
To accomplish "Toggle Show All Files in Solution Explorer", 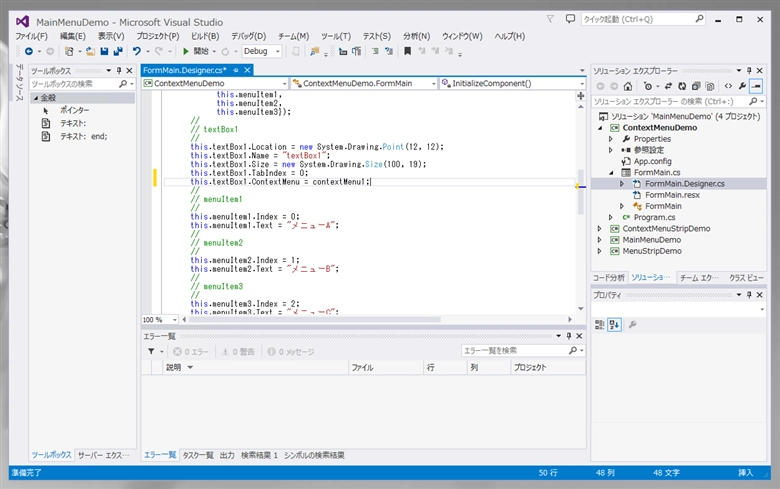I will point(710,86).
